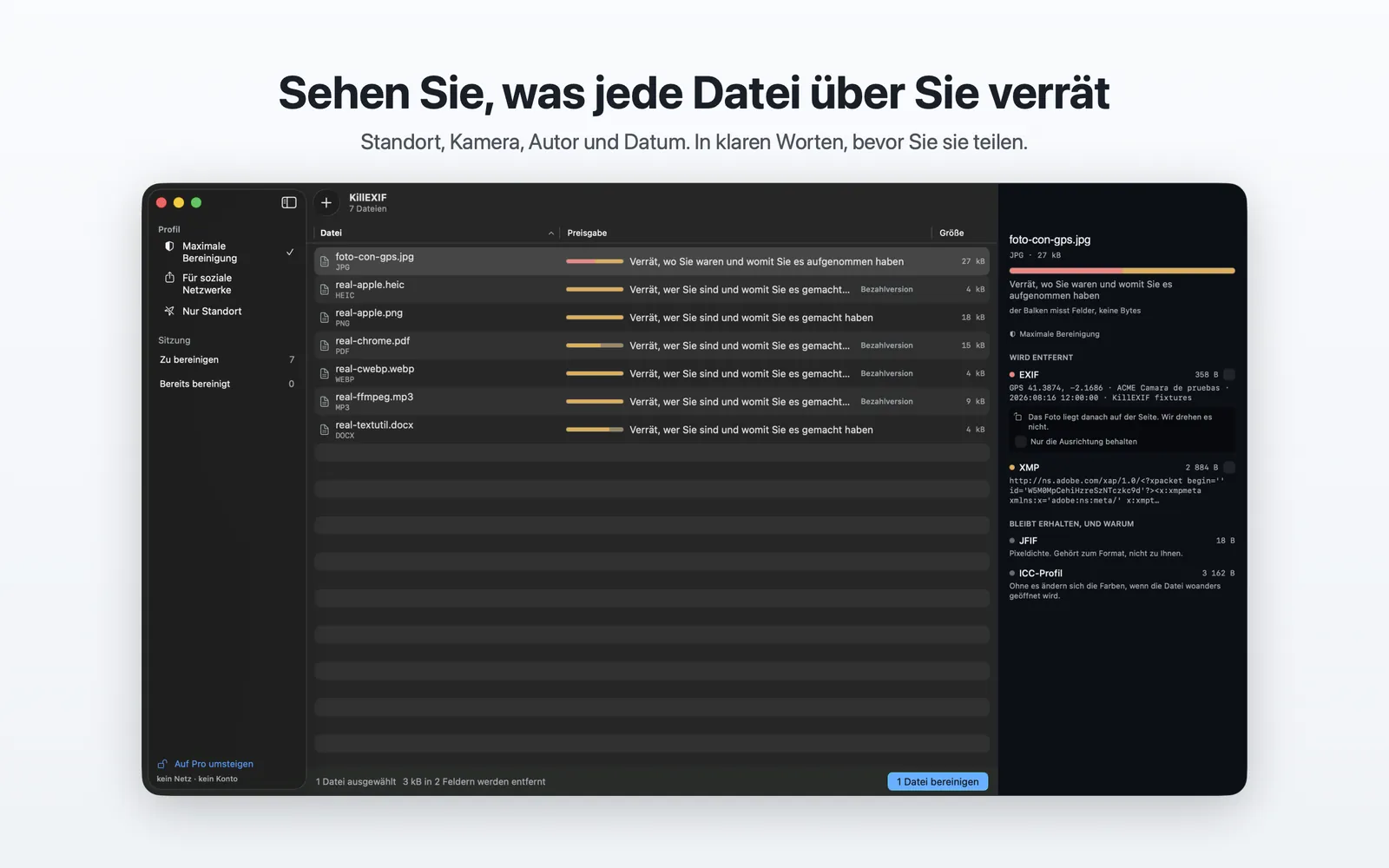Enable Nur die Ausrichtung behalten checkbox
Screen dimensions: 1389x868
click(1020, 442)
